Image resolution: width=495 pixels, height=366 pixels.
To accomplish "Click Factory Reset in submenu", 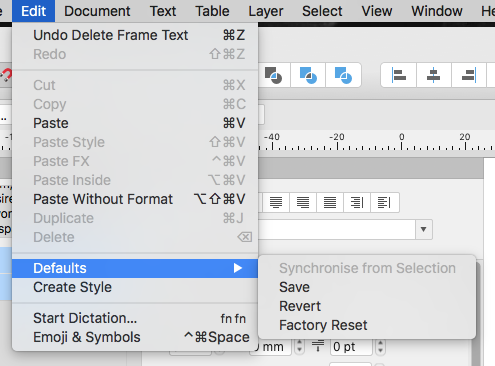I will [x=367, y=325].
